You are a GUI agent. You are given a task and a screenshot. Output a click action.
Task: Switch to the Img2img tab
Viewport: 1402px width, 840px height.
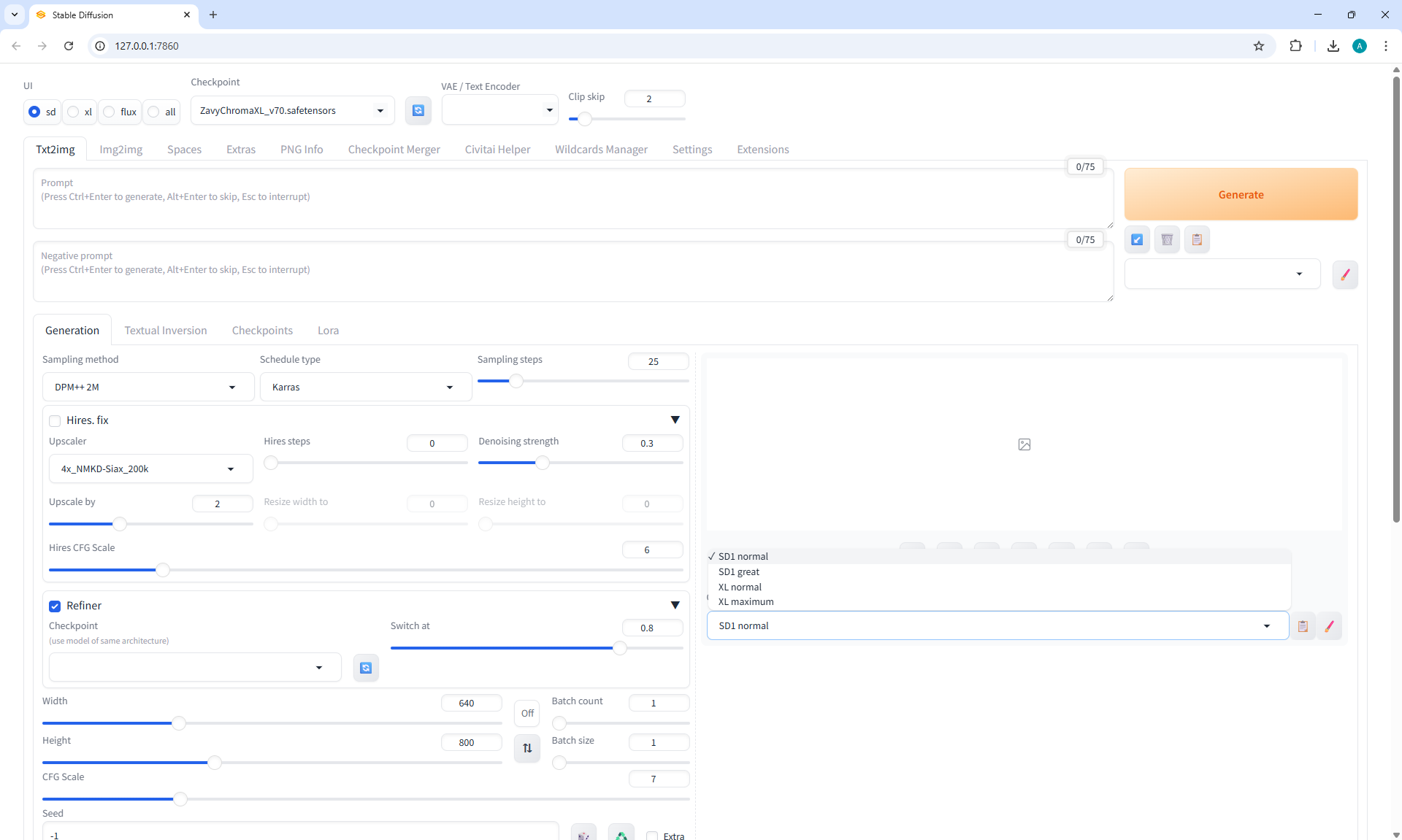pyautogui.click(x=120, y=150)
